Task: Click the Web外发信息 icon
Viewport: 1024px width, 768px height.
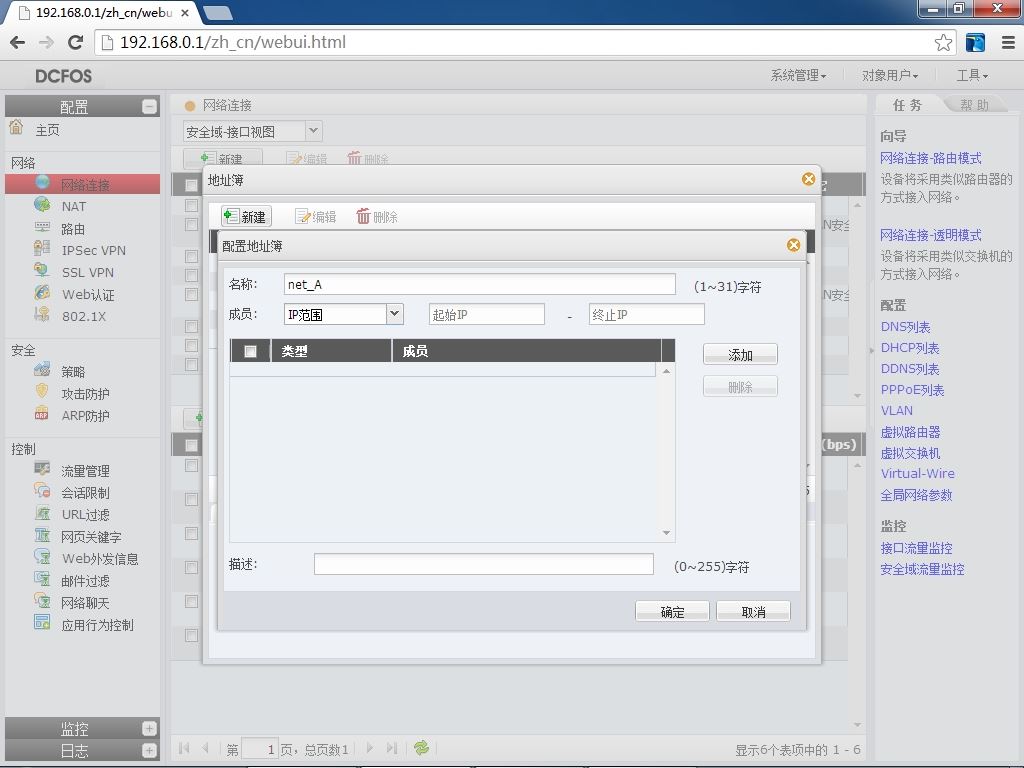Action: (42, 557)
